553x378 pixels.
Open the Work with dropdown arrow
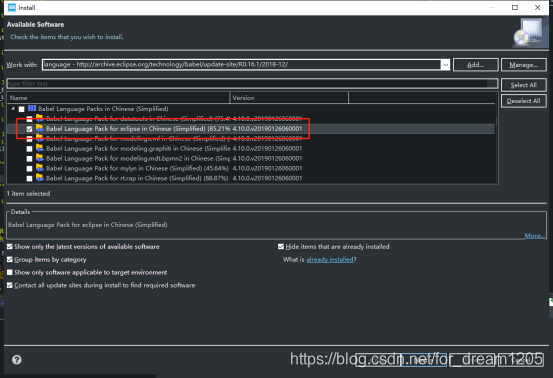[x=445, y=65]
